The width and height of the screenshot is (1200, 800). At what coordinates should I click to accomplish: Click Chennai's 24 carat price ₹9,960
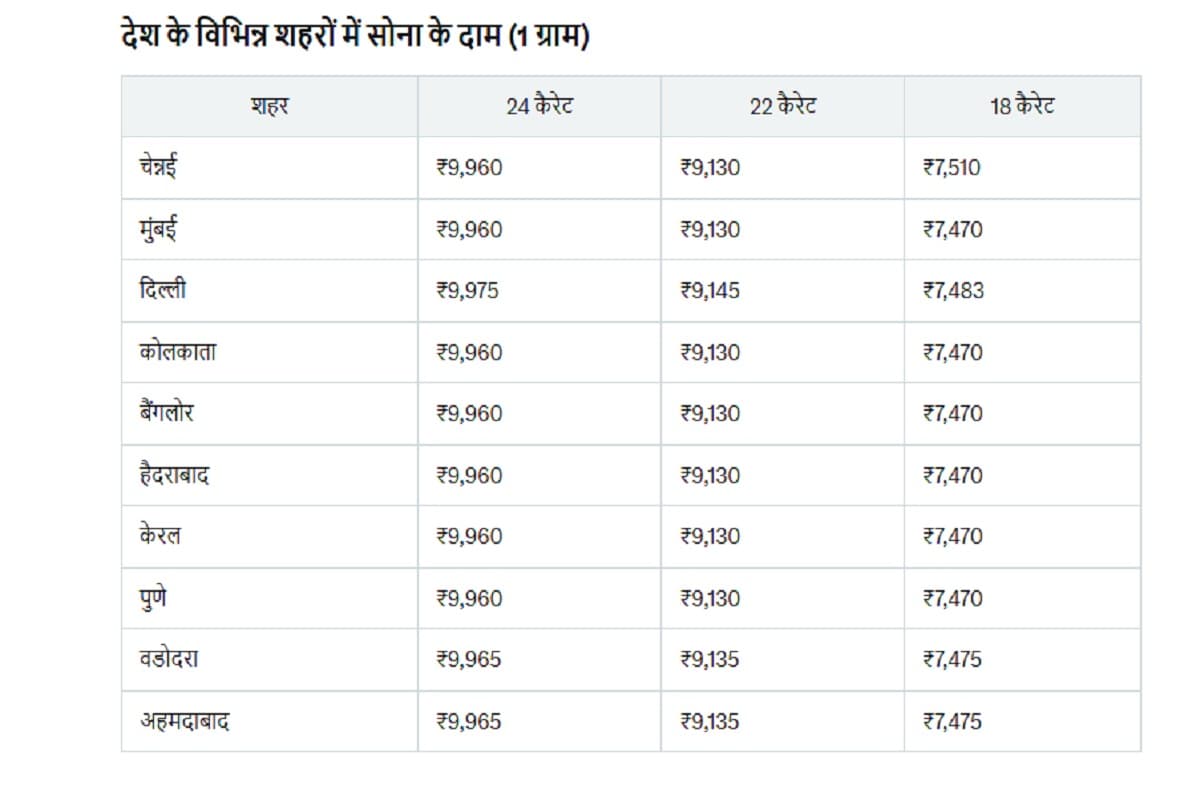[x=469, y=168]
